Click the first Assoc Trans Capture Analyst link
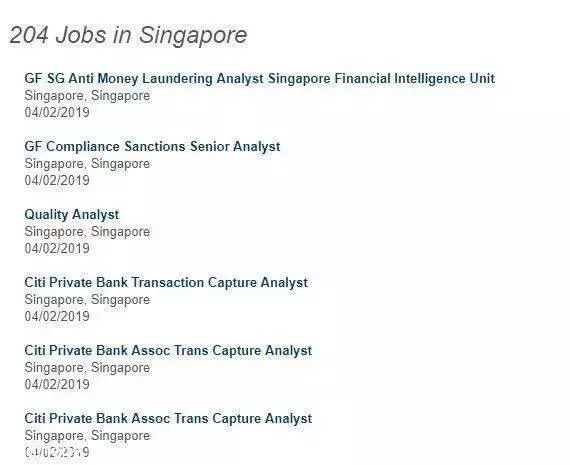This screenshot has width=570, height=465. (x=168, y=351)
